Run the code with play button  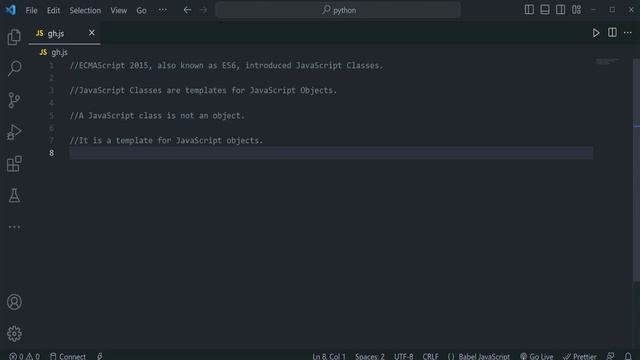[596, 33]
